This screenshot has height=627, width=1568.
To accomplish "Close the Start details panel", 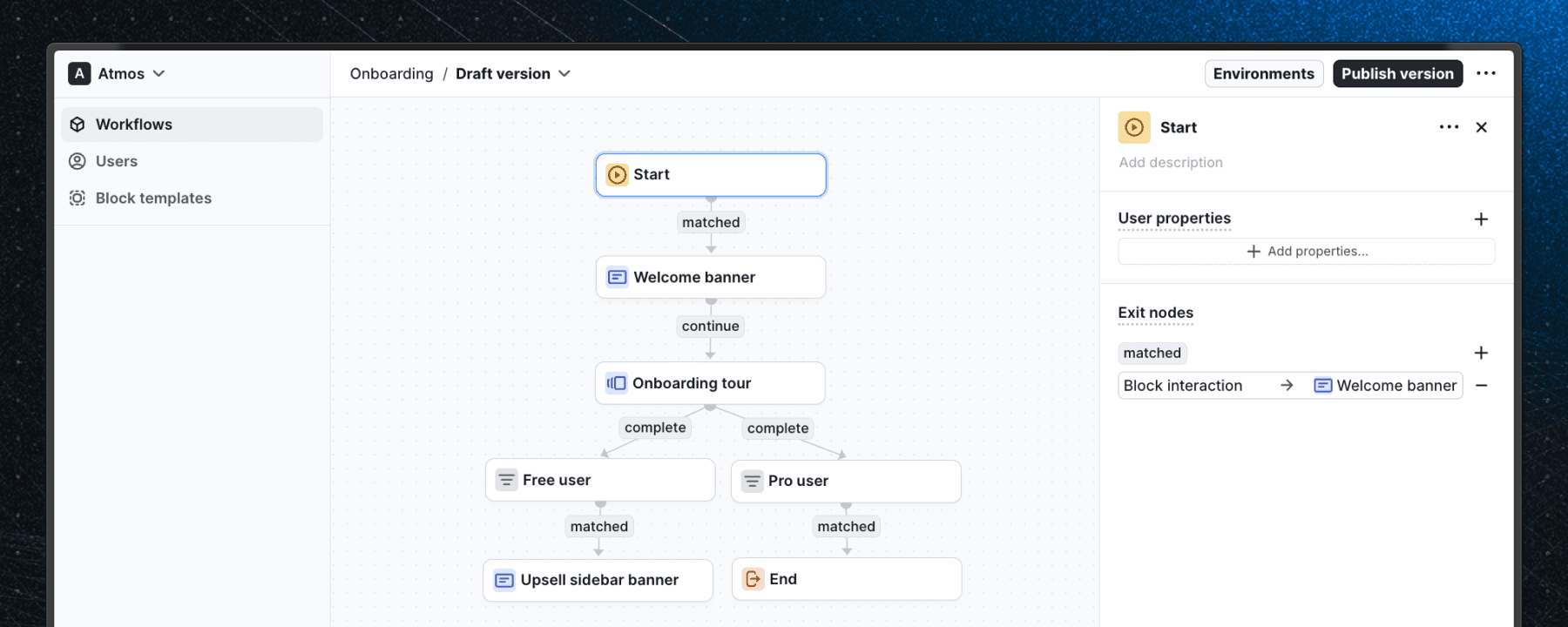I will point(1481,127).
